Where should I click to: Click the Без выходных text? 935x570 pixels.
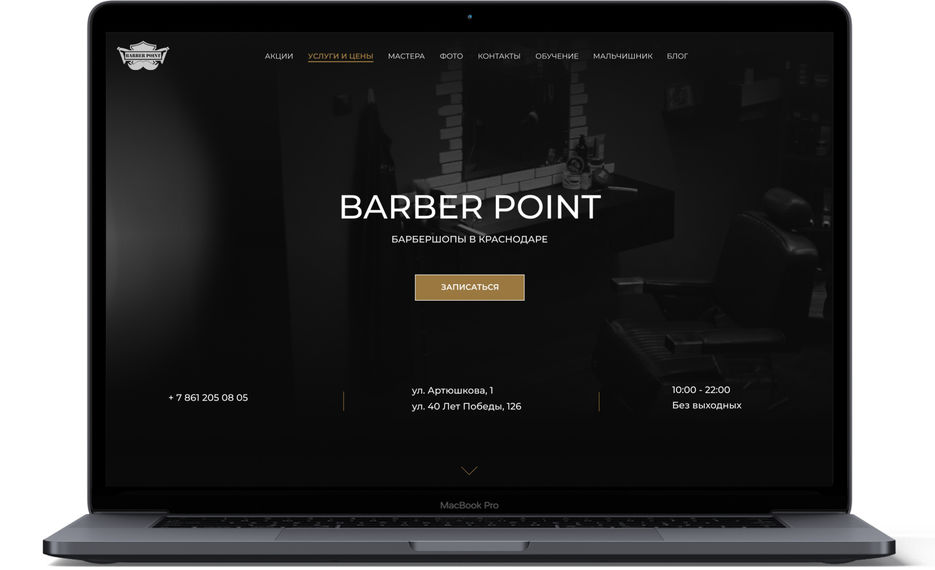pyautogui.click(x=707, y=405)
